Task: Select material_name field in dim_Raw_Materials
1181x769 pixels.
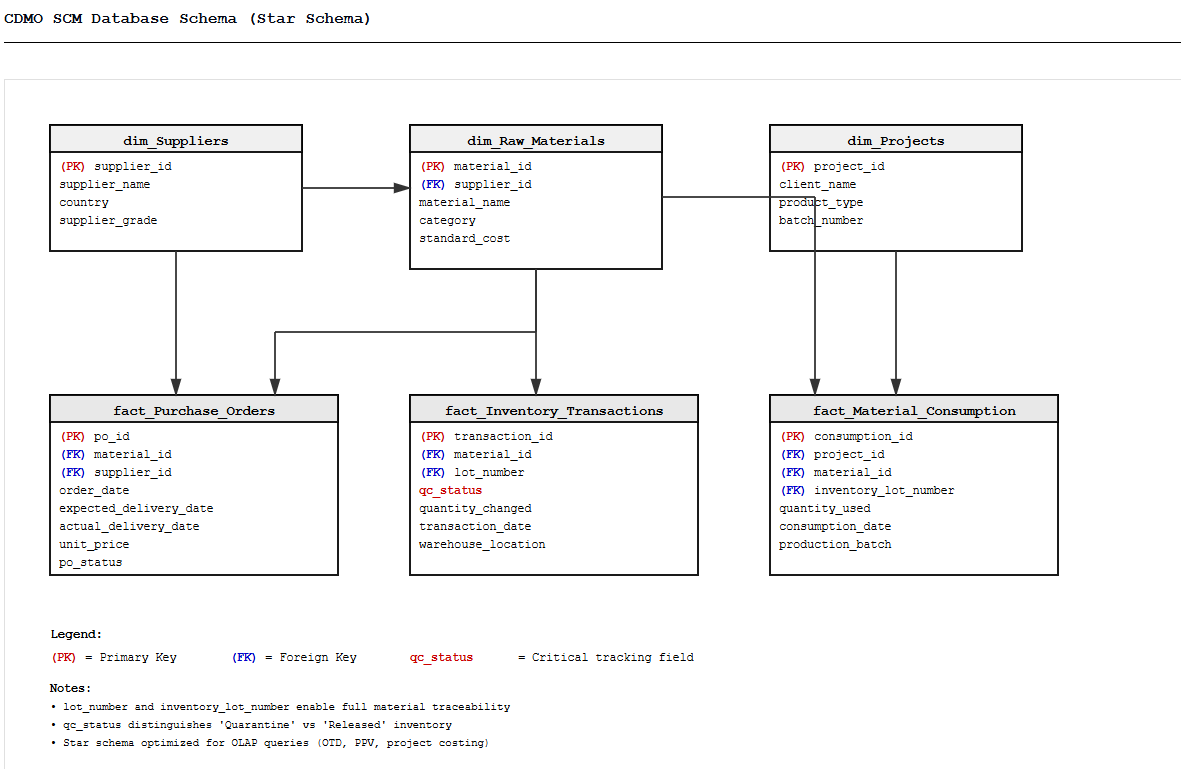Action: coord(465,203)
